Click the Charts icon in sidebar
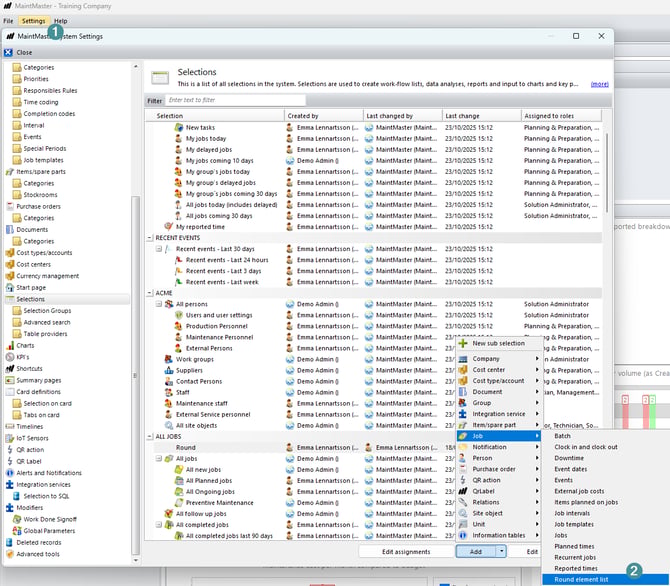Screen dimensions: 670x586 click(10, 345)
